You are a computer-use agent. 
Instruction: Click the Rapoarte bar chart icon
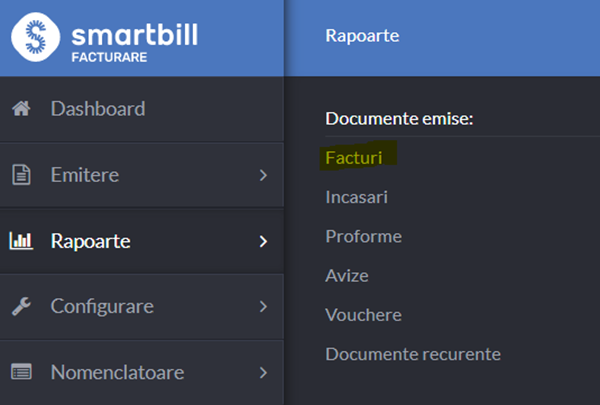click(21, 241)
